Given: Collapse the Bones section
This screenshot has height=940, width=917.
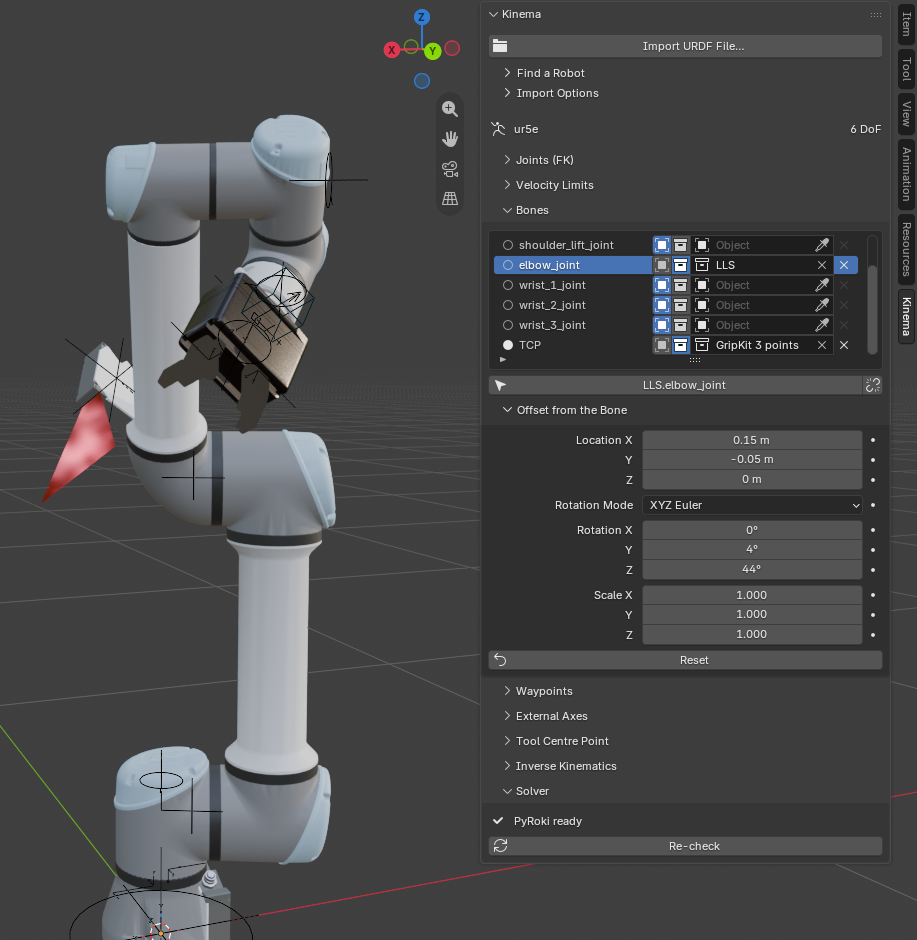Looking at the screenshot, I should [x=507, y=210].
